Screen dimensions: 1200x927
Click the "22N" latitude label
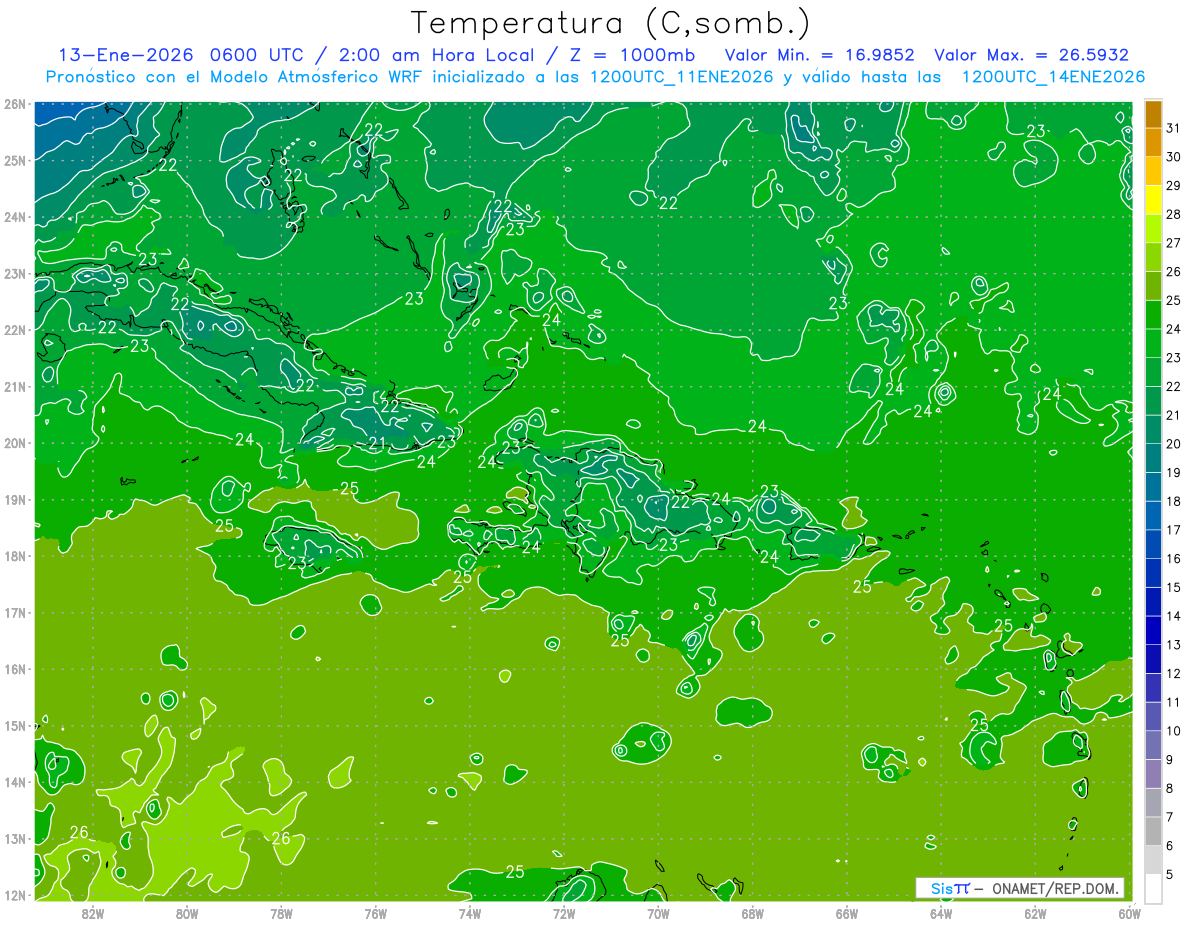tap(14, 330)
